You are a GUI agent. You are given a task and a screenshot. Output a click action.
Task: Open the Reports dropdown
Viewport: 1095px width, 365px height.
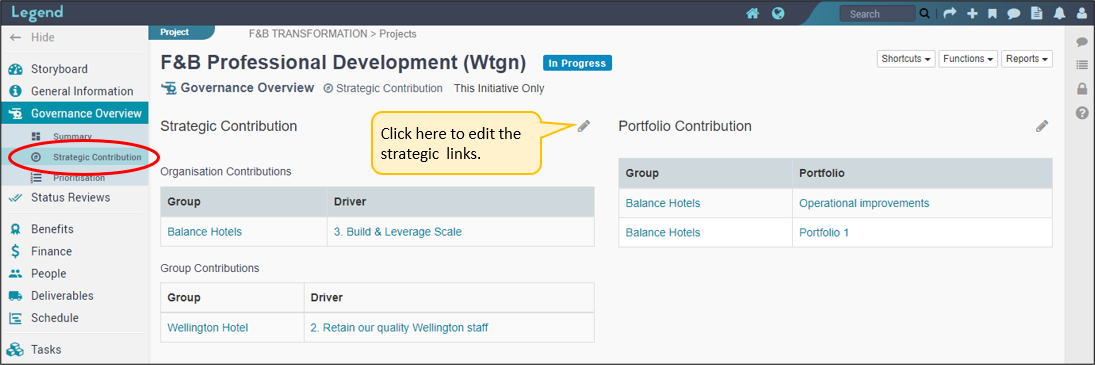tap(1027, 59)
